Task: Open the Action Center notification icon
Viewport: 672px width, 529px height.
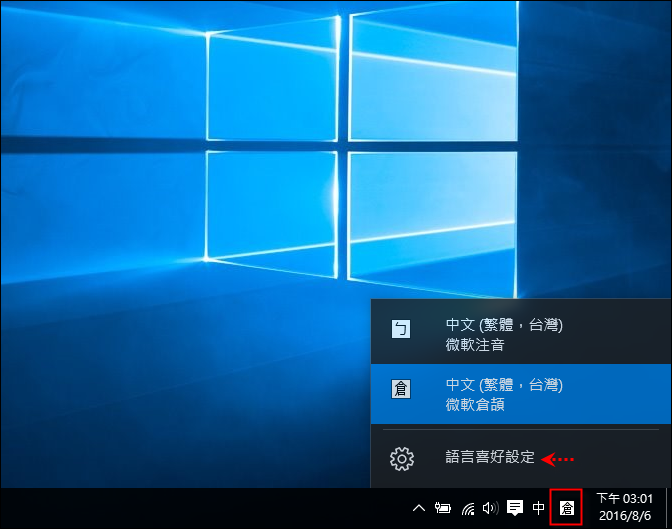Action: point(515,508)
